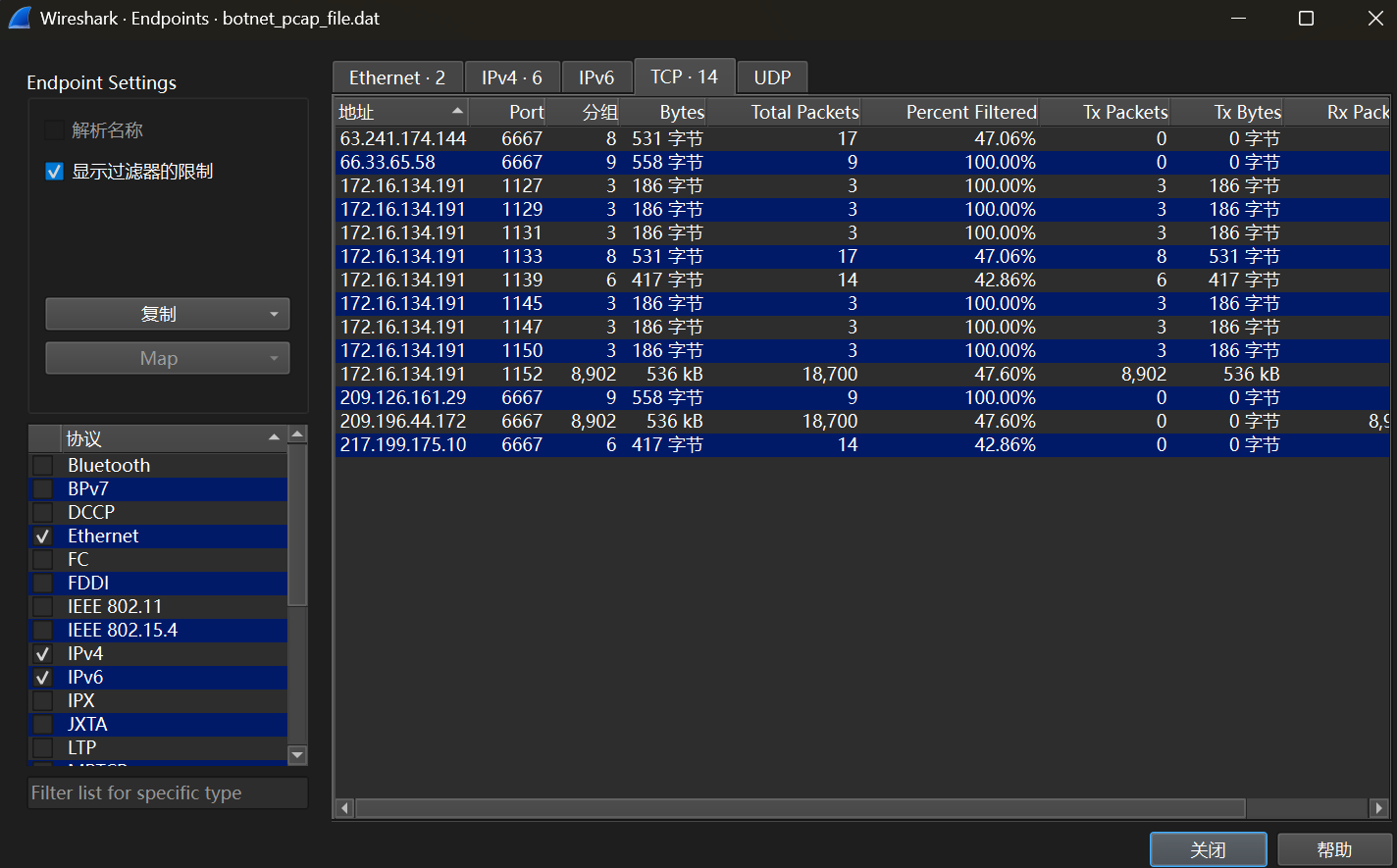
Task: Click the table horizontal scroll left arrow
Action: [344, 808]
